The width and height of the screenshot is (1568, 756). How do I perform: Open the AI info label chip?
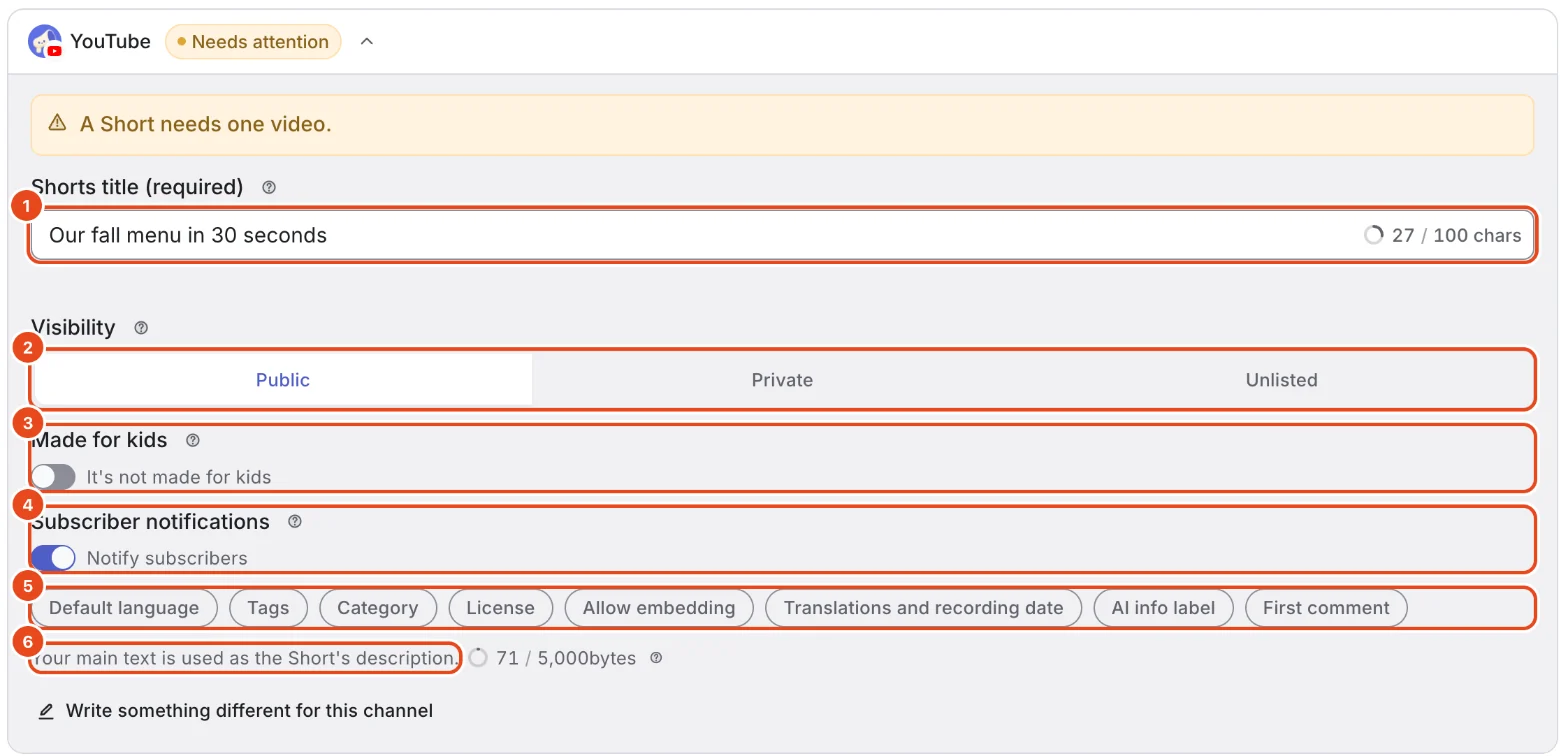(x=1163, y=608)
